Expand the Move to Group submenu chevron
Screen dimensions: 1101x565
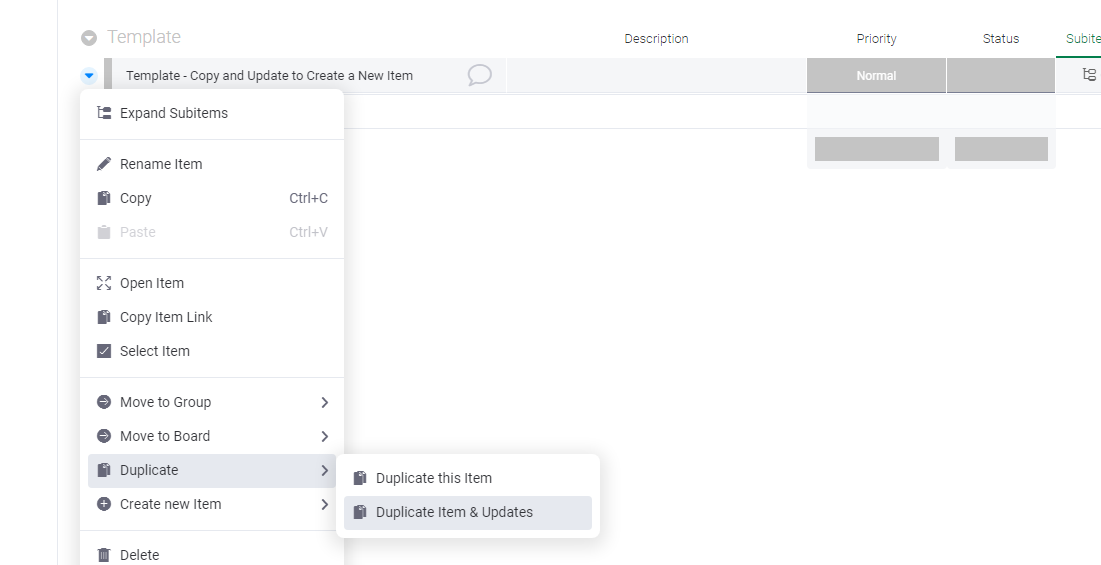click(x=324, y=402)
